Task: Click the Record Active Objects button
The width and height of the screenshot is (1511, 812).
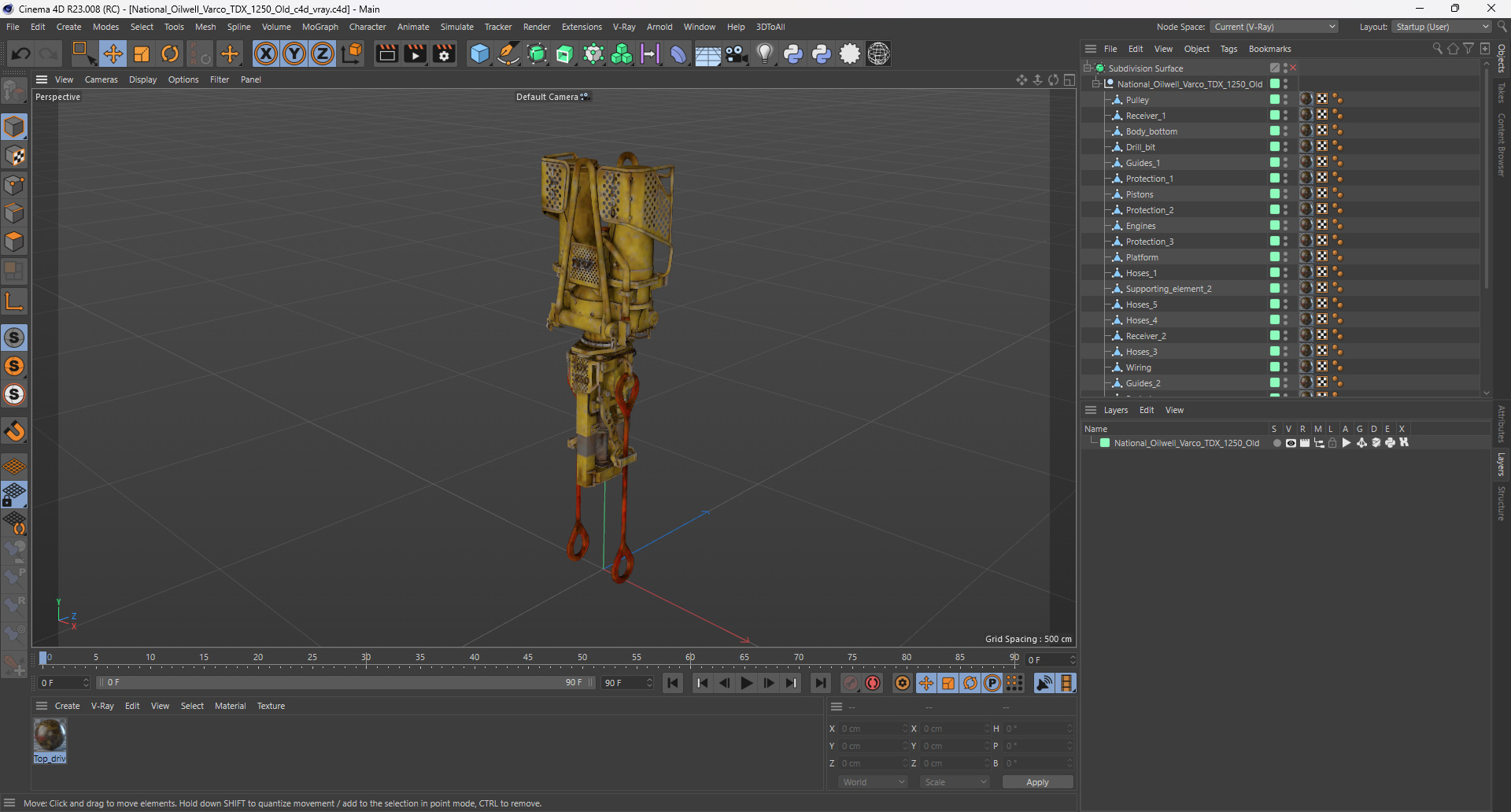Action: [851, 683]
